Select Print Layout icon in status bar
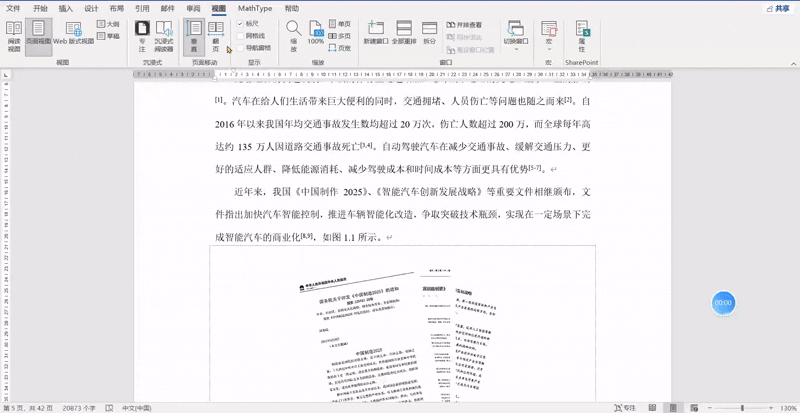 (673, 408)
